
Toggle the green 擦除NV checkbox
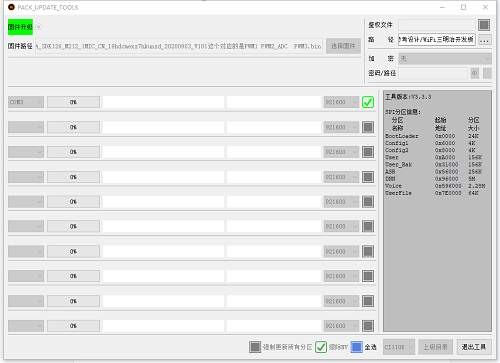click(x=321, y=347)
